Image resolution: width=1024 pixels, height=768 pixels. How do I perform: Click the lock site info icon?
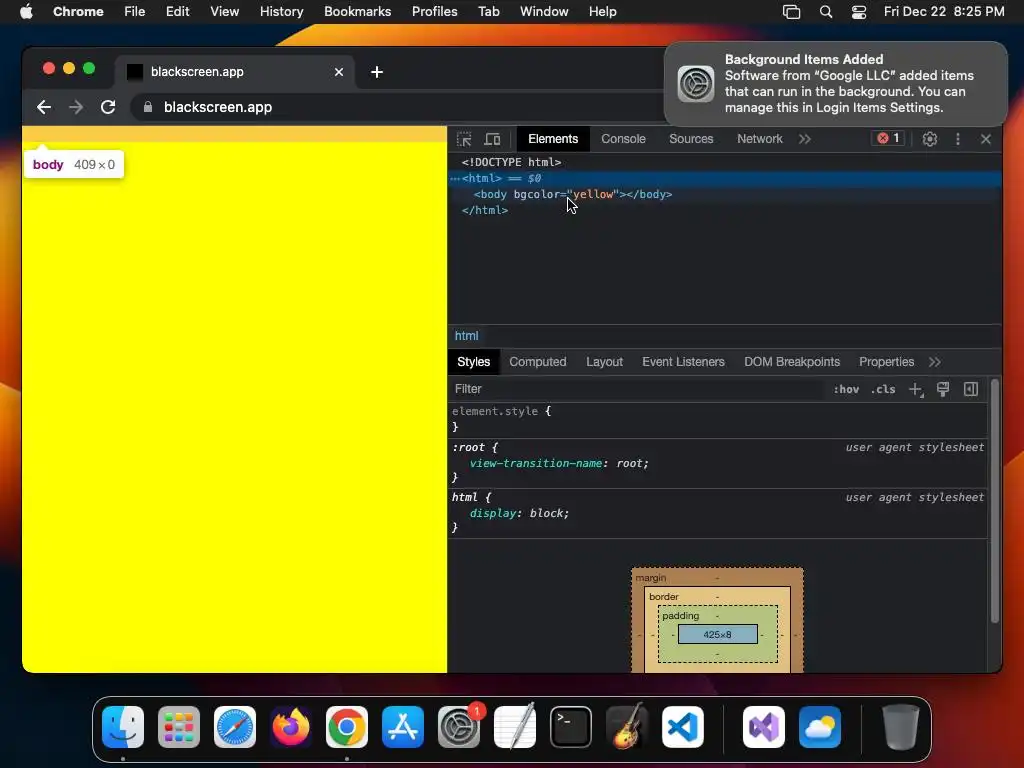pyautogui.click(x=148, y=107)
